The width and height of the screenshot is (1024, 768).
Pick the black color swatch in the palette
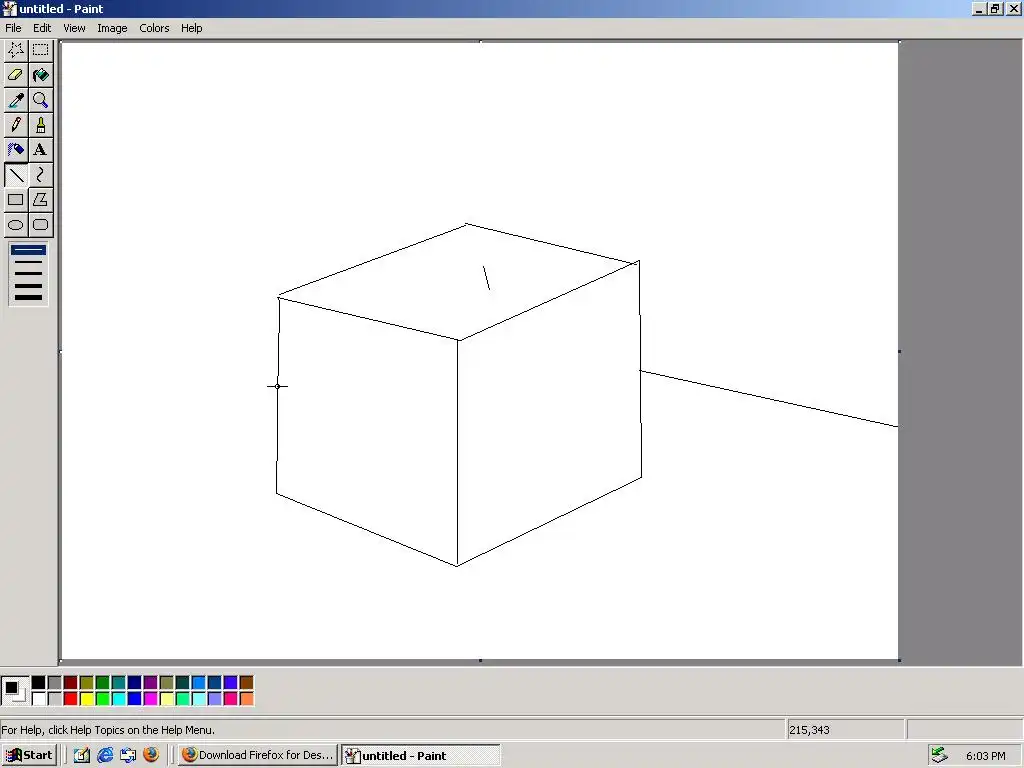point(39,682)
